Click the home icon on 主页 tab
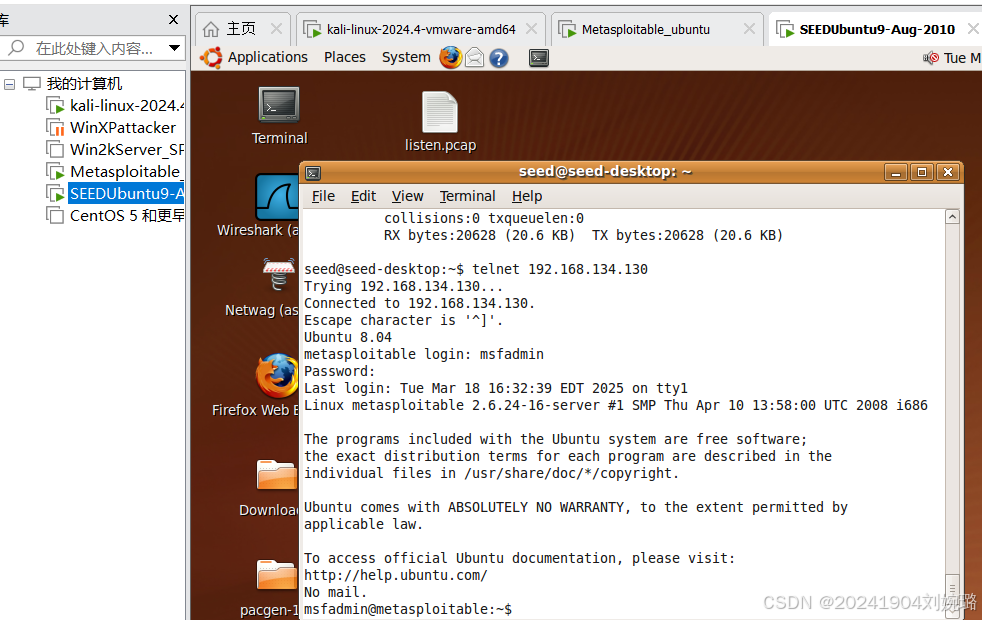This screenshot has width=982, height=620. tap(211, 29)
